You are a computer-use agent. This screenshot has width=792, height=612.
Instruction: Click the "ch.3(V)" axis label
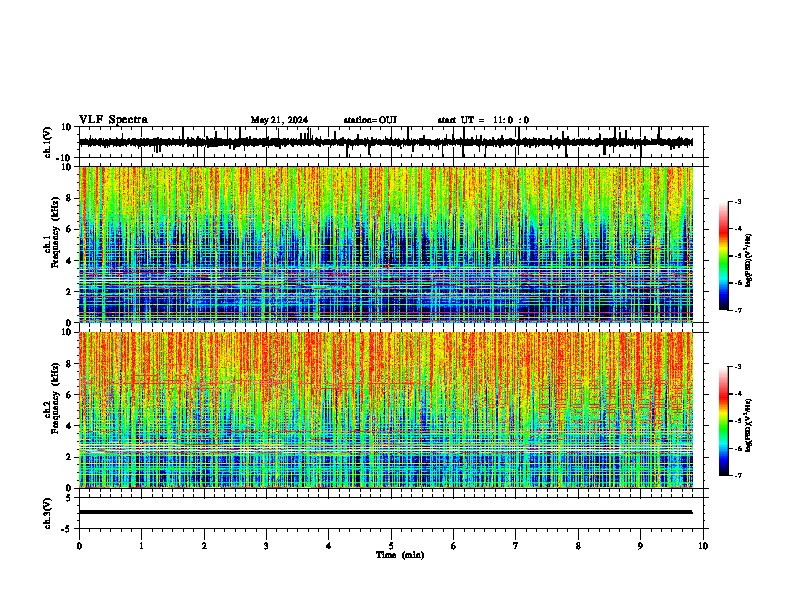(47, 513)
